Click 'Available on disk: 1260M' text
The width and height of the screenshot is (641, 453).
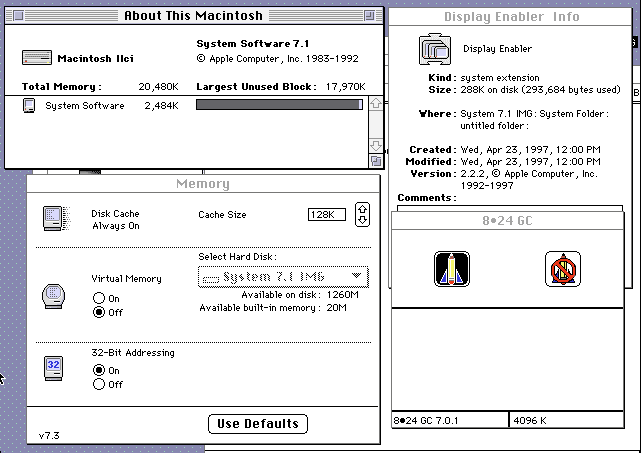point(300,295)
